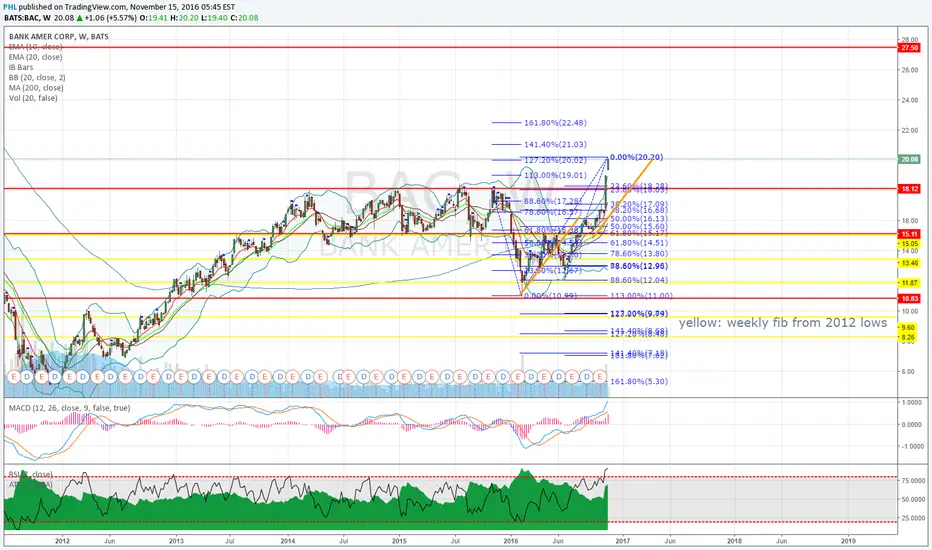Click the IB Bars indicator label
The width and height of the screenshot is (932, 550).
pos(21,67)
